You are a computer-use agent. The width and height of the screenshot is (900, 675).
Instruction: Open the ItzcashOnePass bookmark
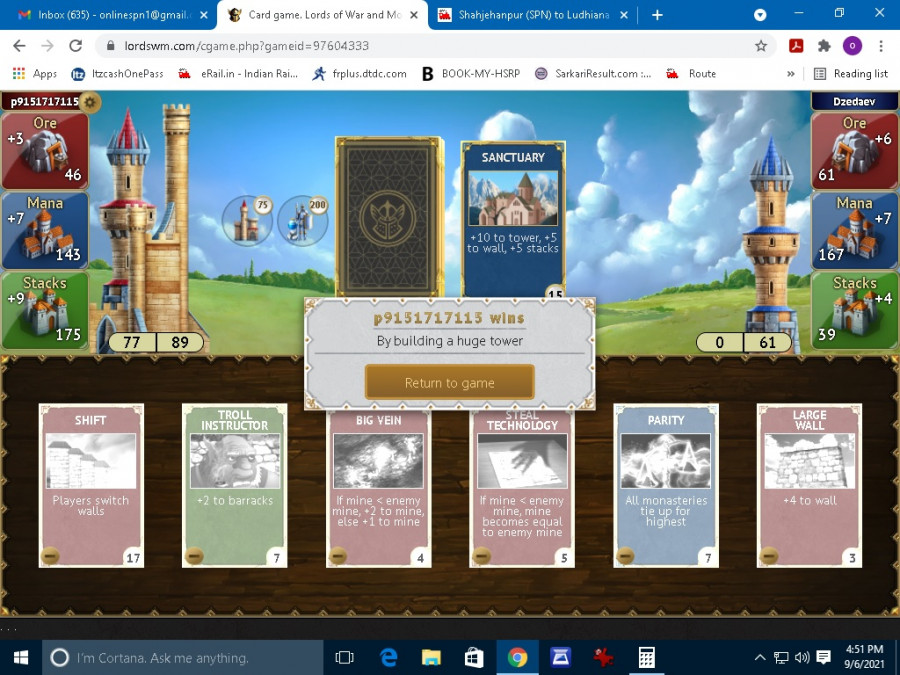coord(117,73)
